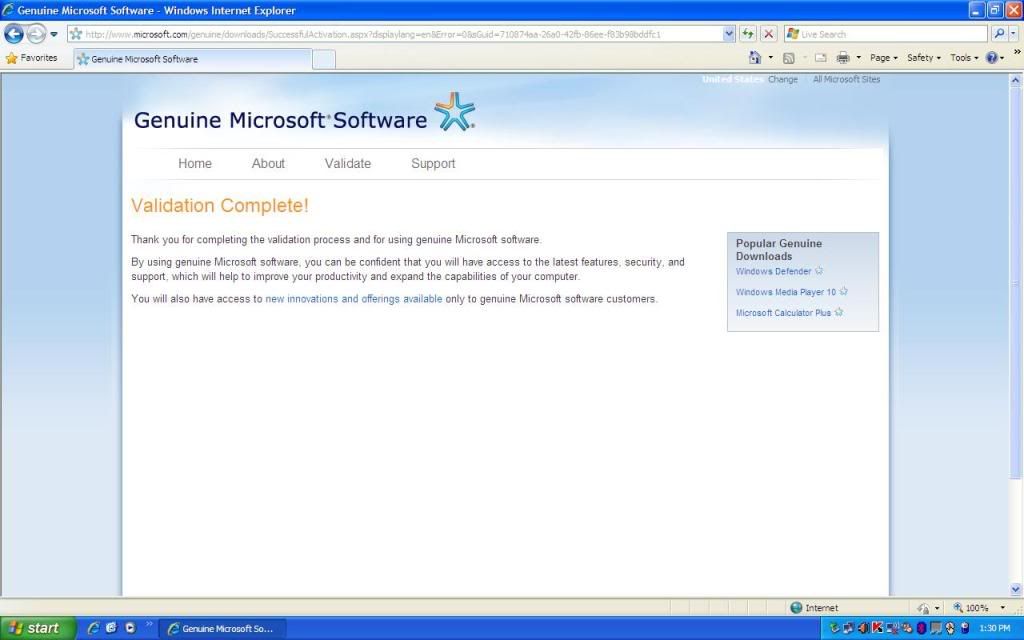Click the Change country link

coord(782,79)
